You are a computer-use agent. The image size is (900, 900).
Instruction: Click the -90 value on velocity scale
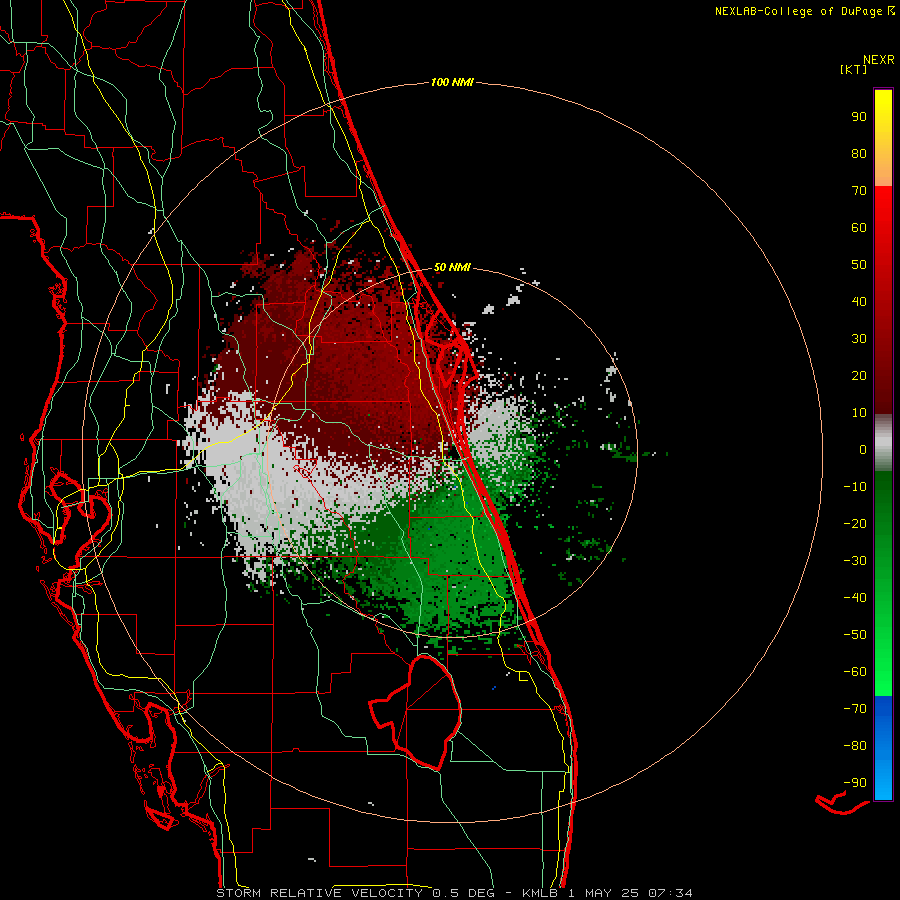point(855,783)
